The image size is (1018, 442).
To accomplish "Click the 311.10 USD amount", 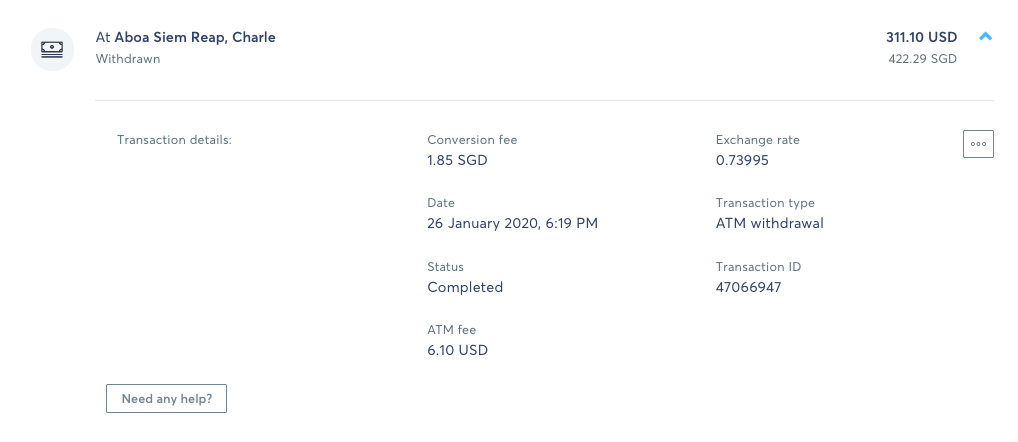I will [x=921, y=37].
